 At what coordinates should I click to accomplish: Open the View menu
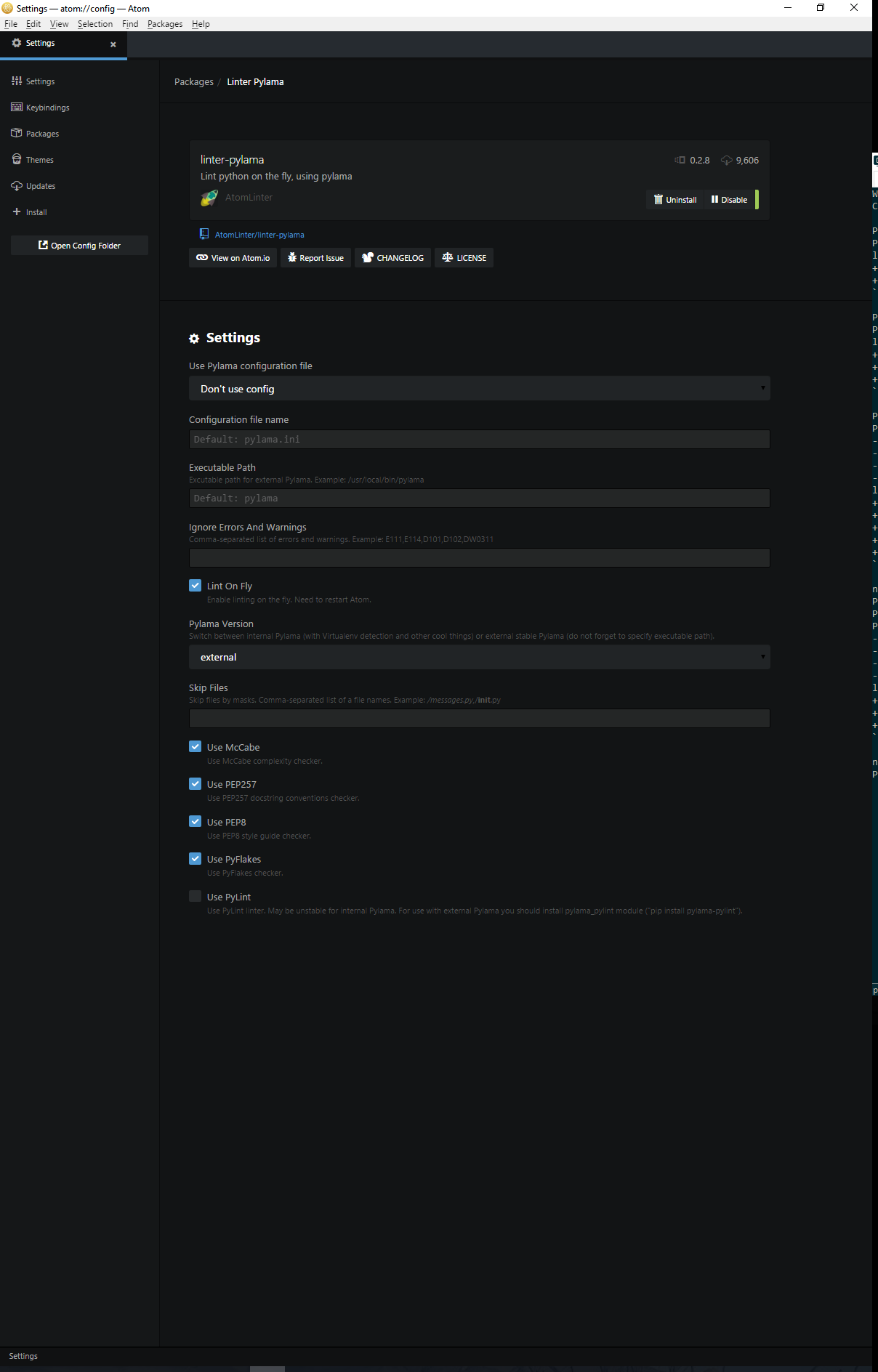(x=59, y=24)
